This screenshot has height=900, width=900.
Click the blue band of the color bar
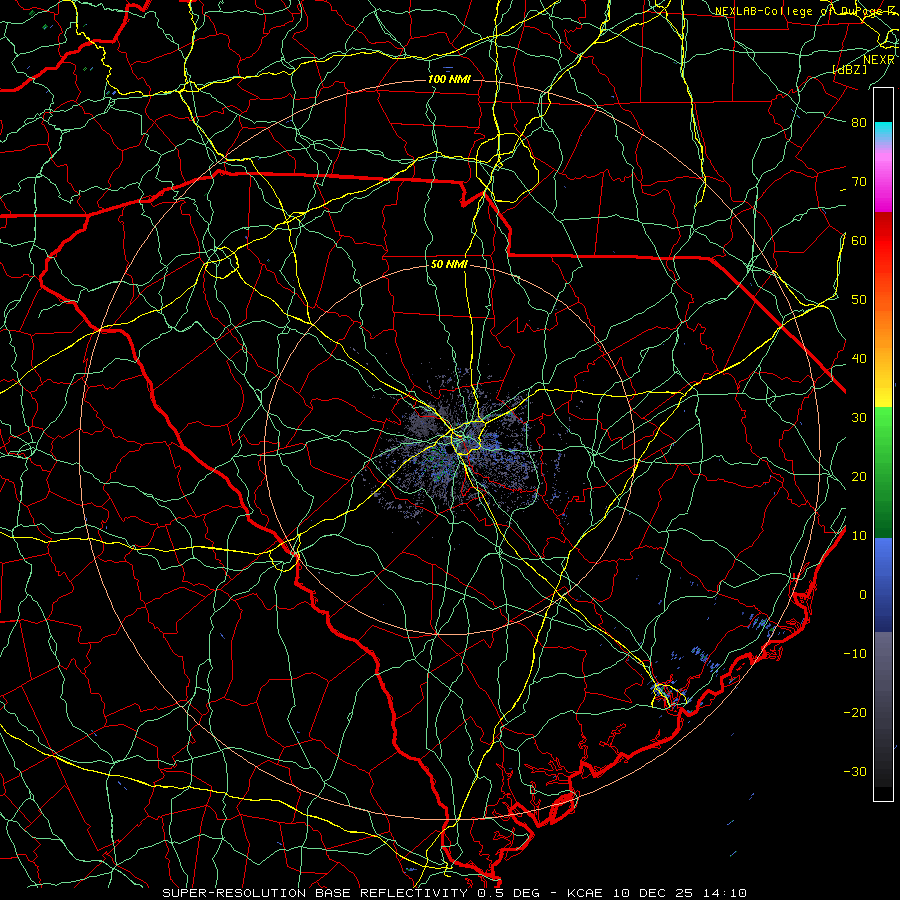883,585
